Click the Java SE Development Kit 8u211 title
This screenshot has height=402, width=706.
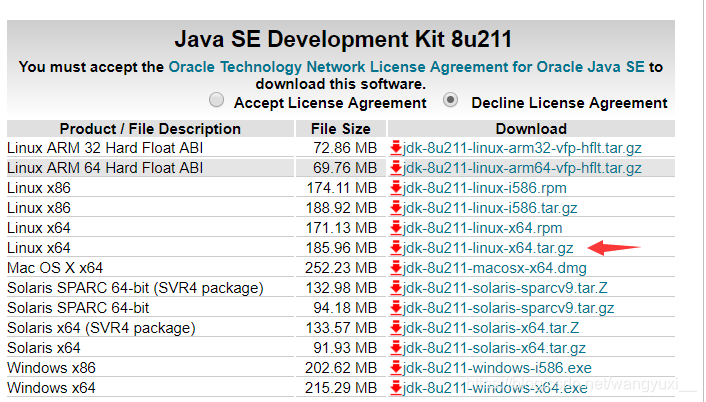pos(343,39)
